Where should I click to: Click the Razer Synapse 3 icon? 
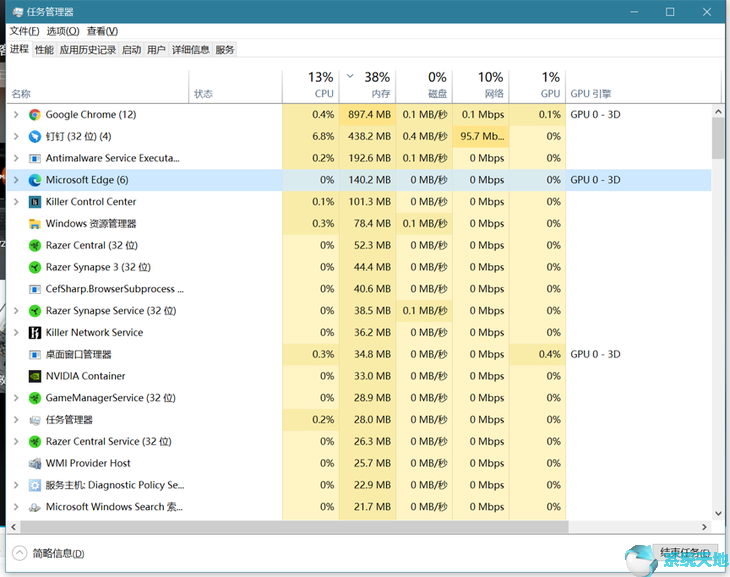point(34,267)
